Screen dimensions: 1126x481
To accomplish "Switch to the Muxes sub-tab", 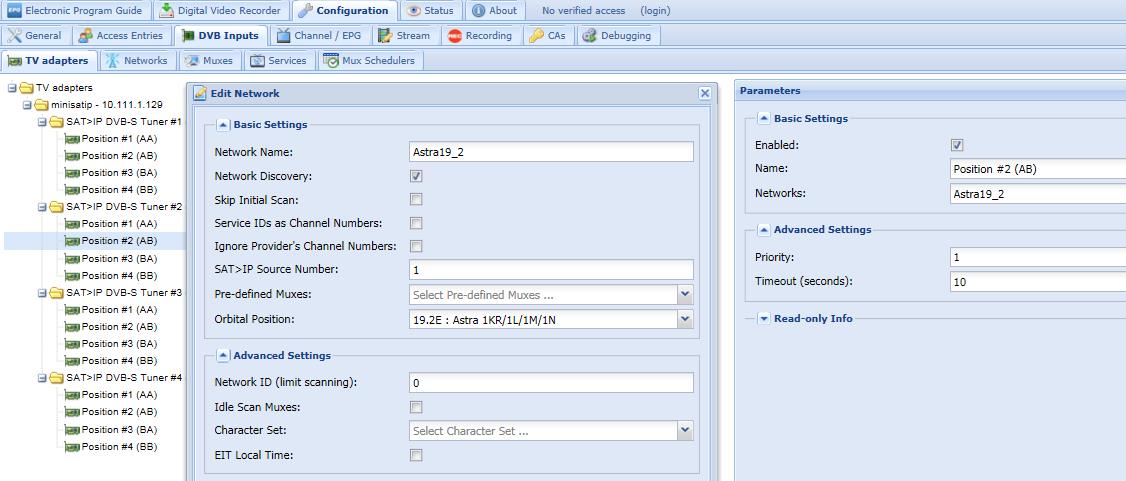I will [x=210, y=60].
